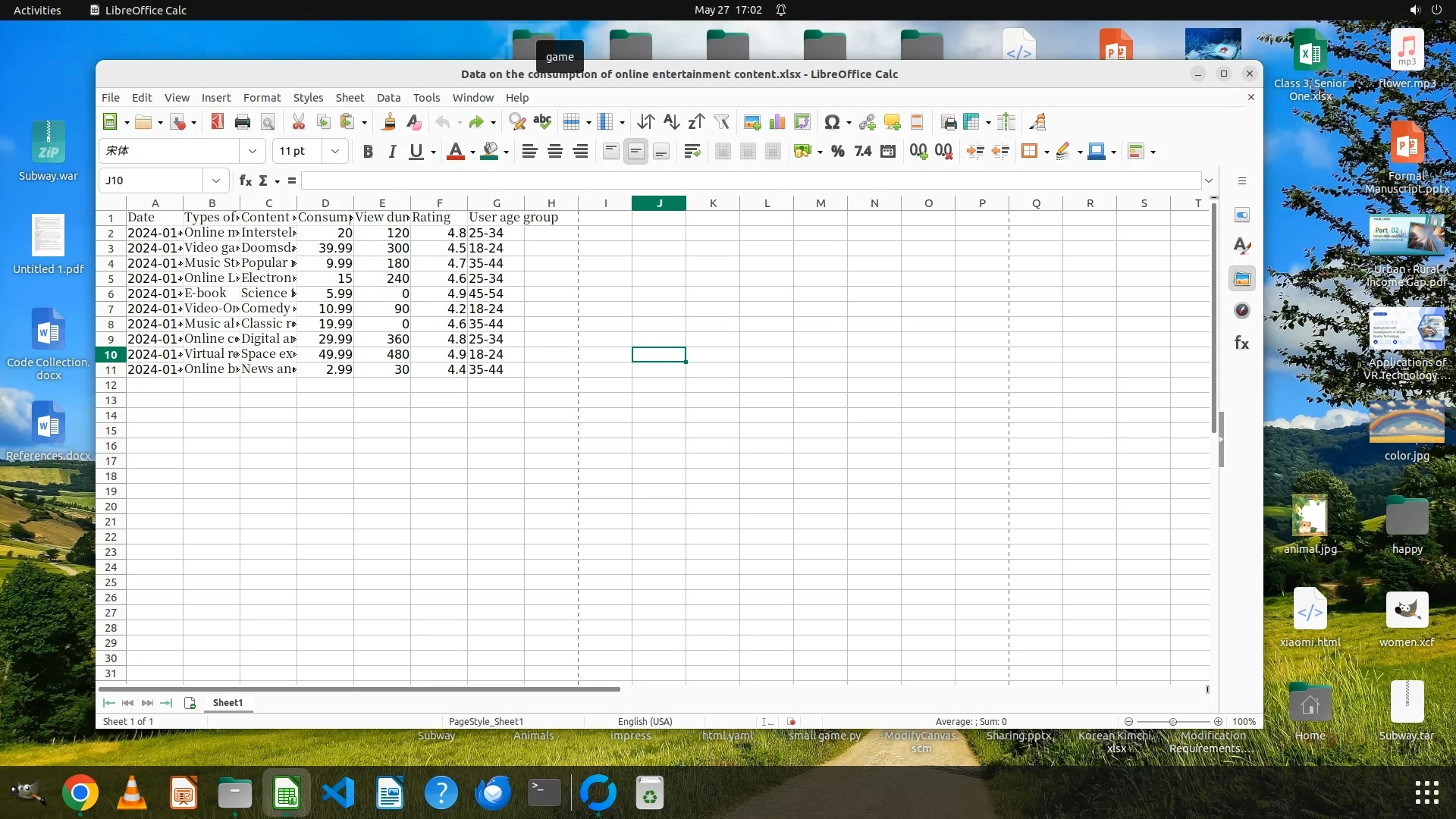
Task: Open the Data menu
Action: pyautogui.click(x=388, y=98)
